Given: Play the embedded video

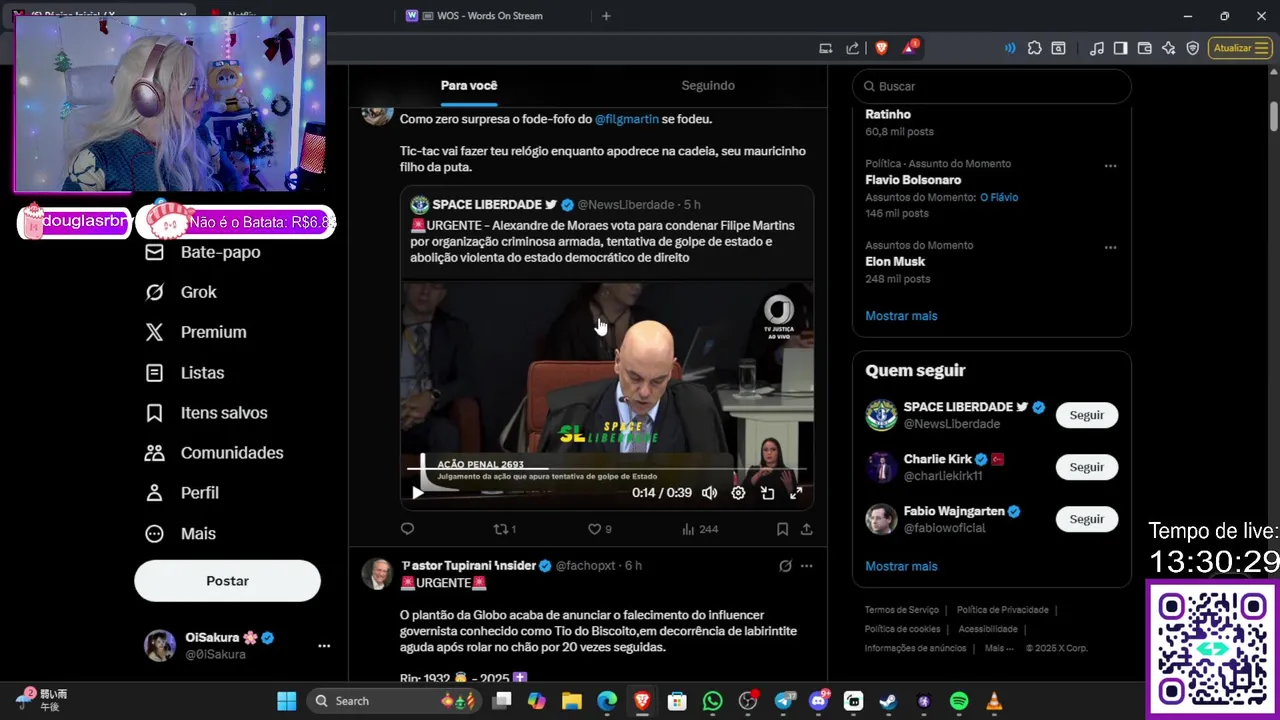Looking at the screenshot, I should coord(418,493).
